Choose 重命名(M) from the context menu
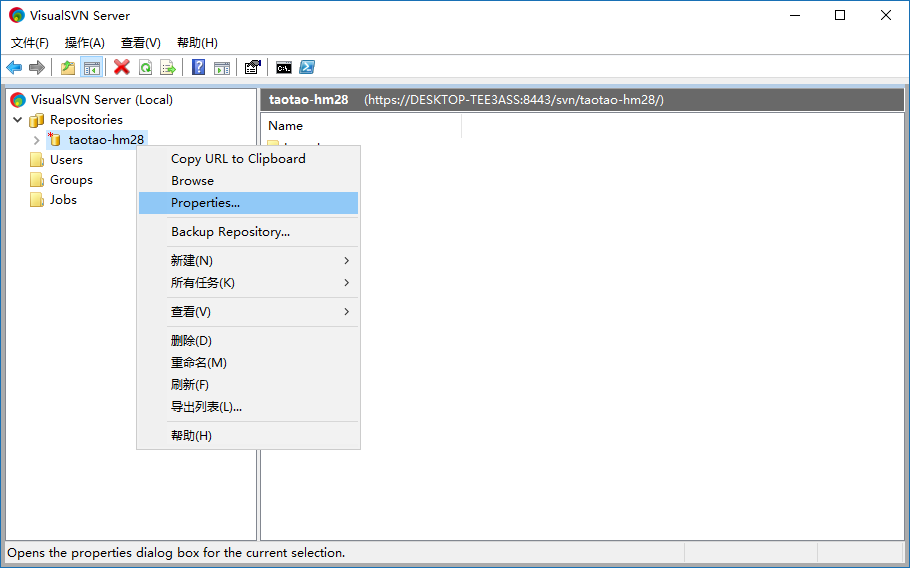This screenshot has width=910, height=568. (x=248, y=363)
